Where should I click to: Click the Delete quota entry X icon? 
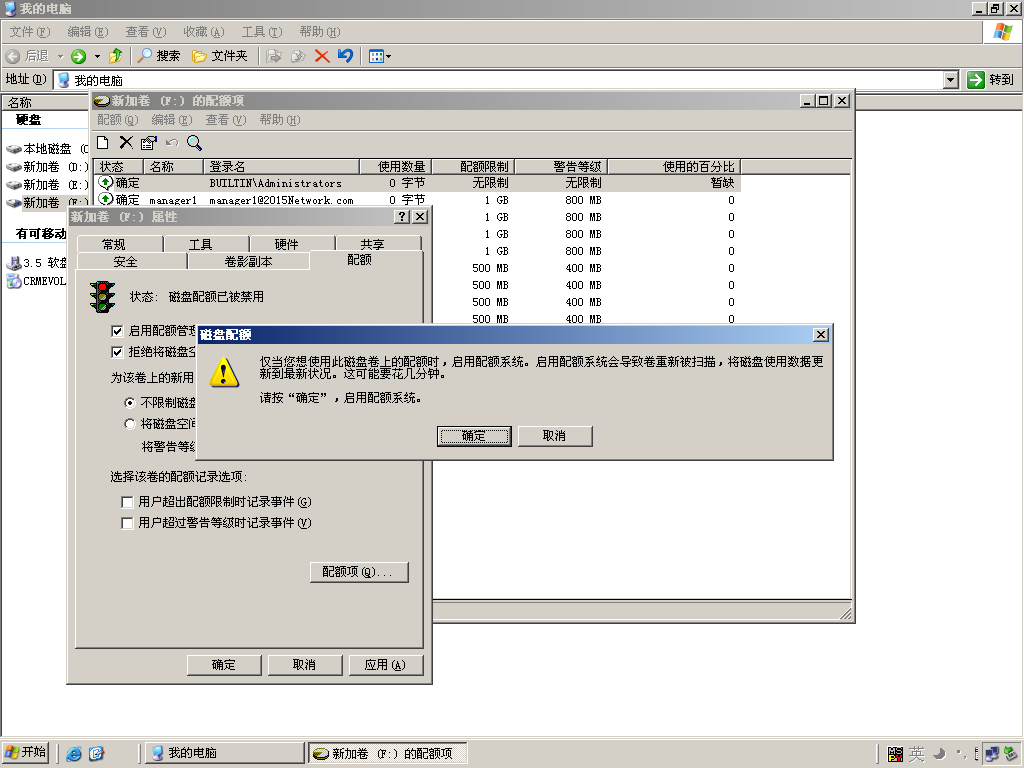(126, 142)
